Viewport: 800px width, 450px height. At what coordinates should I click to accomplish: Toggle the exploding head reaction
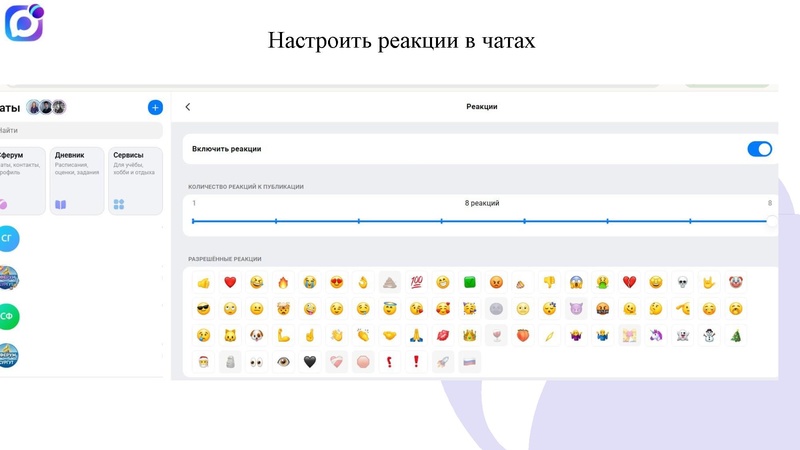click(x=283, y=309)
